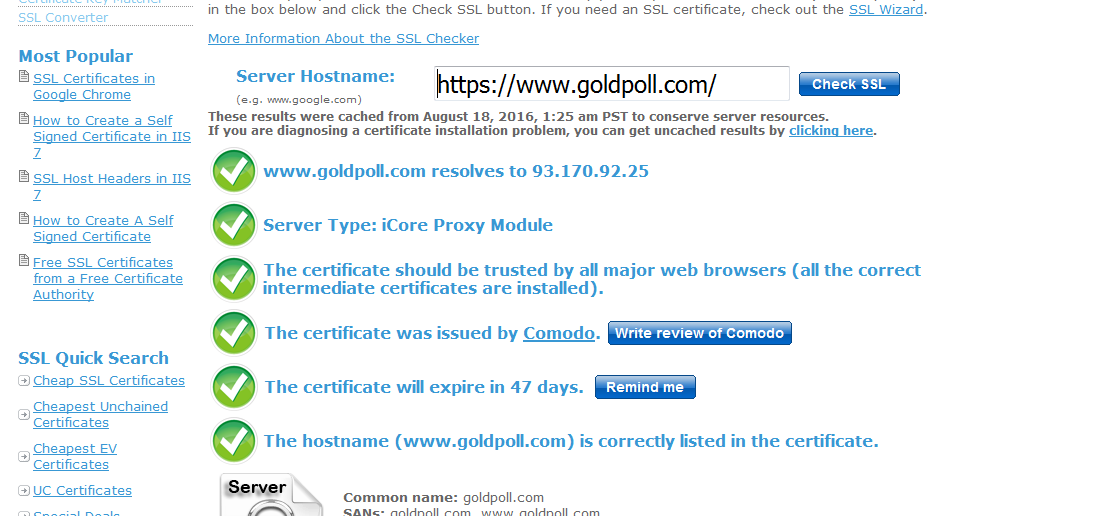This screenshot has width=1097, height=516.
Task: Click the text 'Server Type: iCore Proxy Module'
Action: coord(408,225)
